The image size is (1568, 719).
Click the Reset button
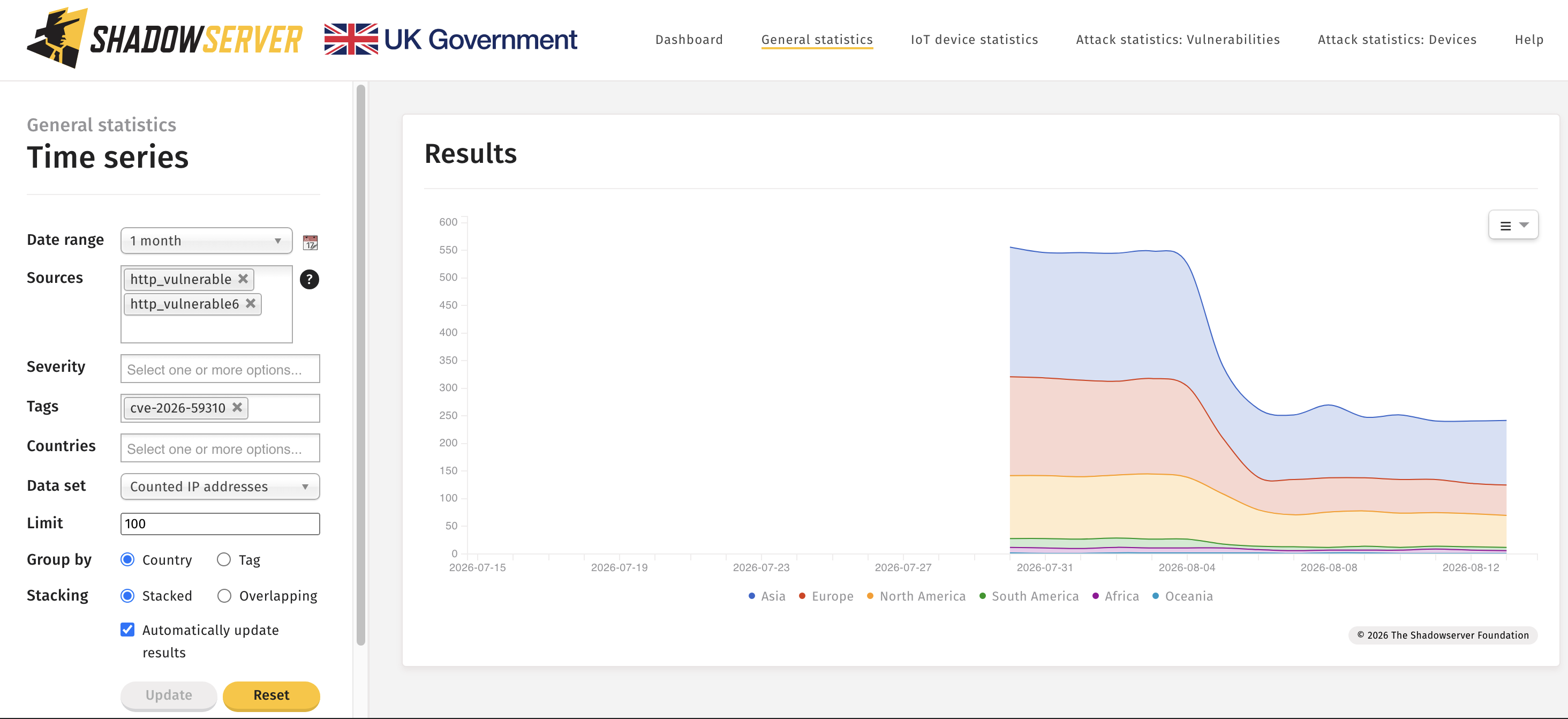[271, 695]
